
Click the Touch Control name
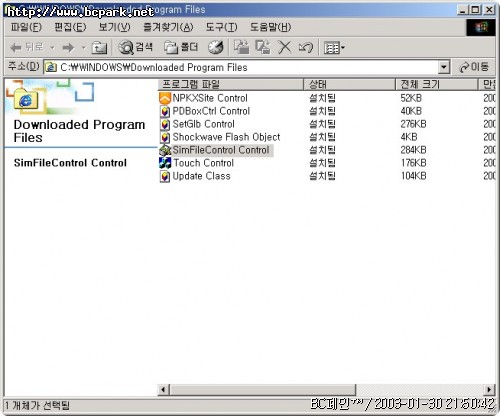203,163
